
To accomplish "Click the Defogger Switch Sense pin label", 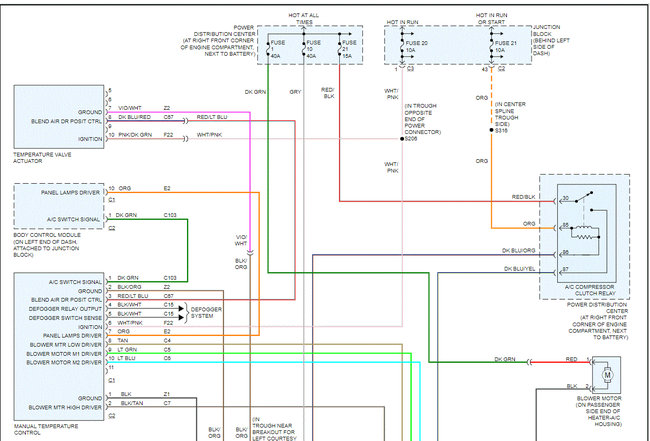I will 65,318.
